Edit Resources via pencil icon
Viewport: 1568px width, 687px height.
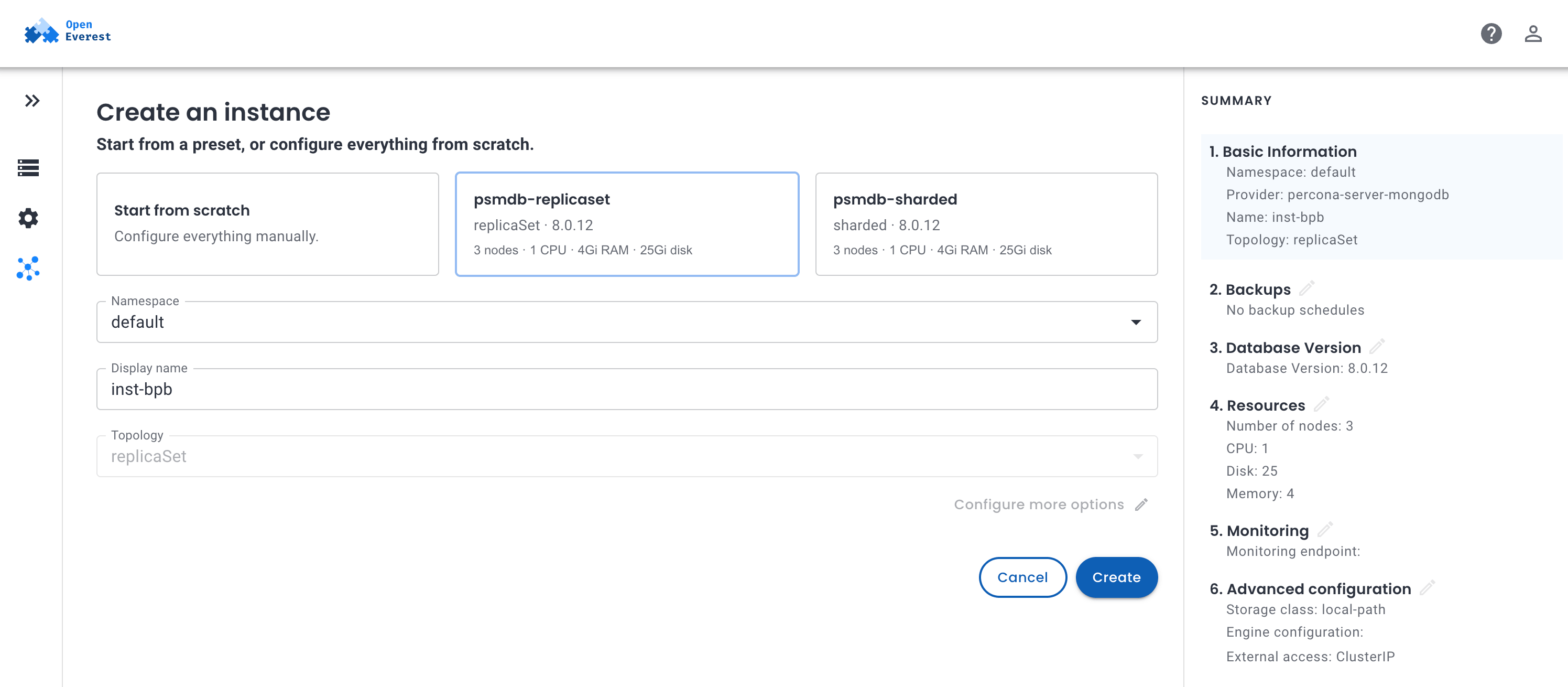pyautogui.click(x=1321, y=404)
